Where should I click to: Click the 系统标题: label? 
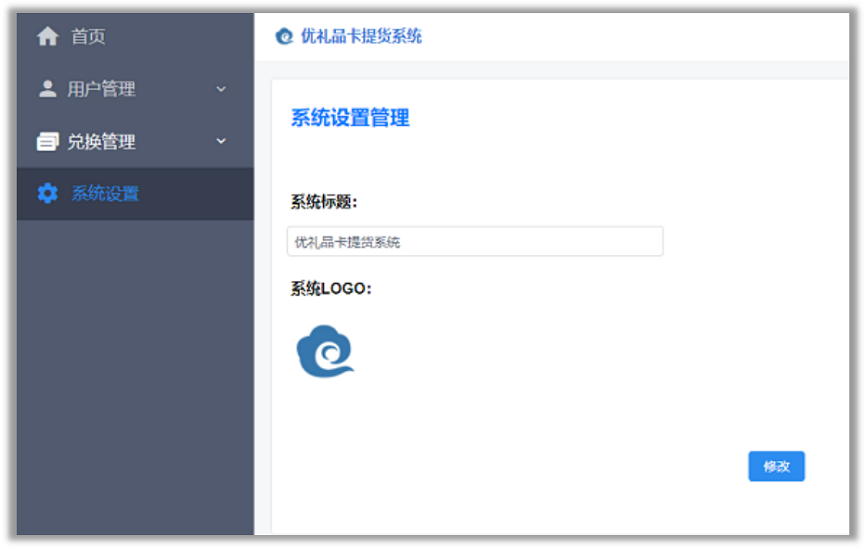point(324,202)
